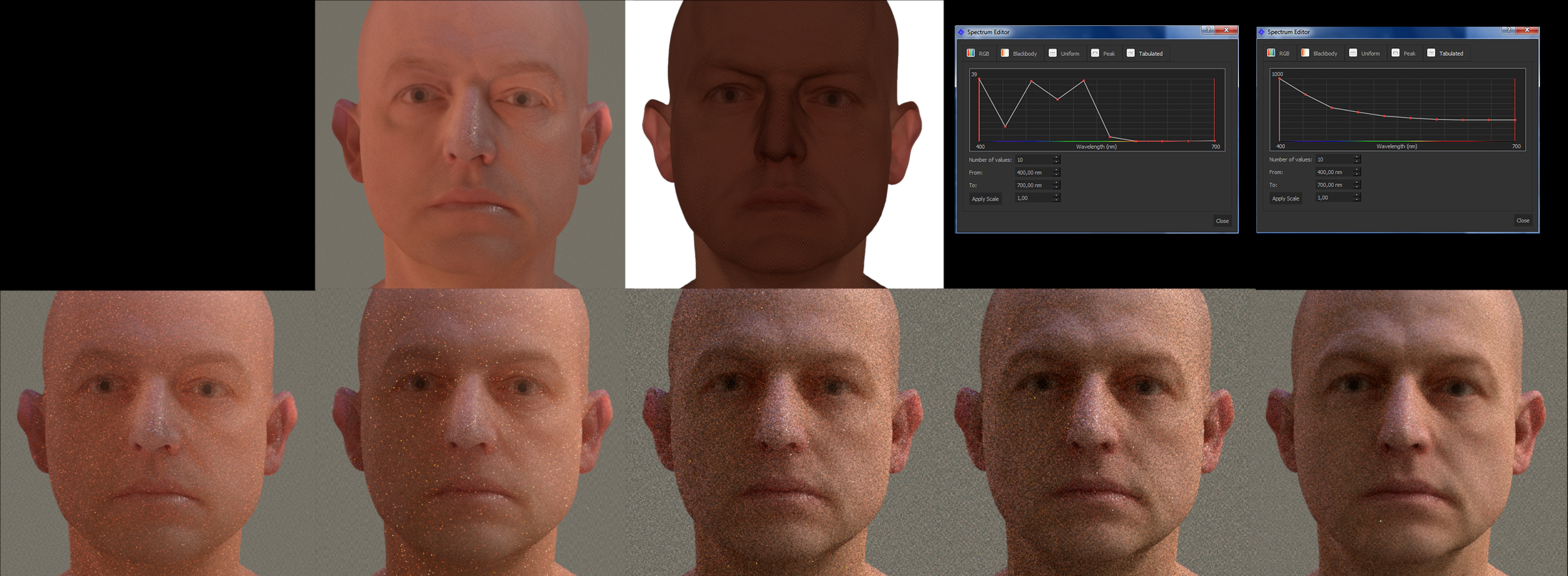Click the scale value field in left editor
Image resolution: width=1568 pixels, height=576 pixels.
coord(1033,198)
